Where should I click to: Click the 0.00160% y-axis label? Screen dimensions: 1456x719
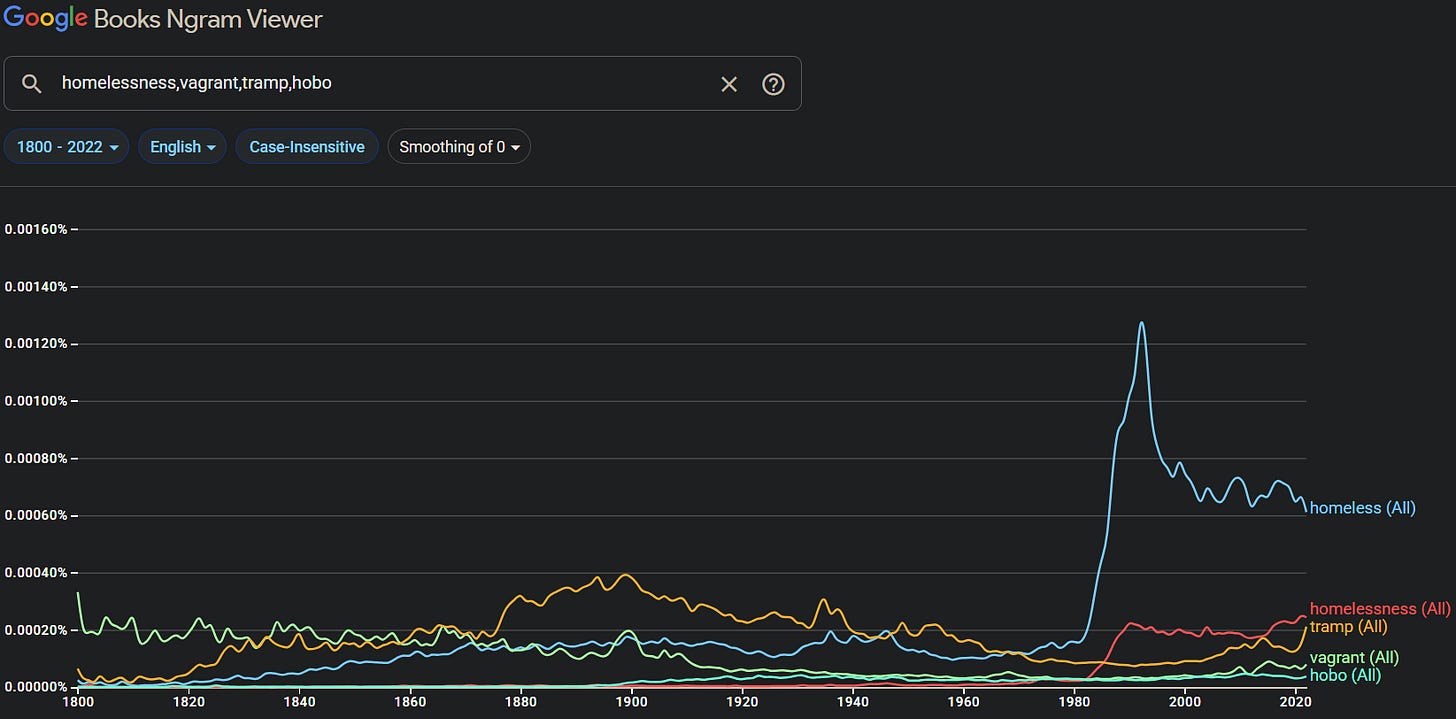pyautogui.click(x=36, y=229)
